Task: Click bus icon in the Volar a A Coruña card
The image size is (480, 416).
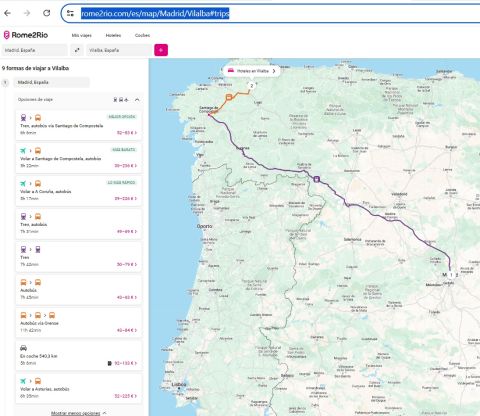Action: (x=38, y=184)
